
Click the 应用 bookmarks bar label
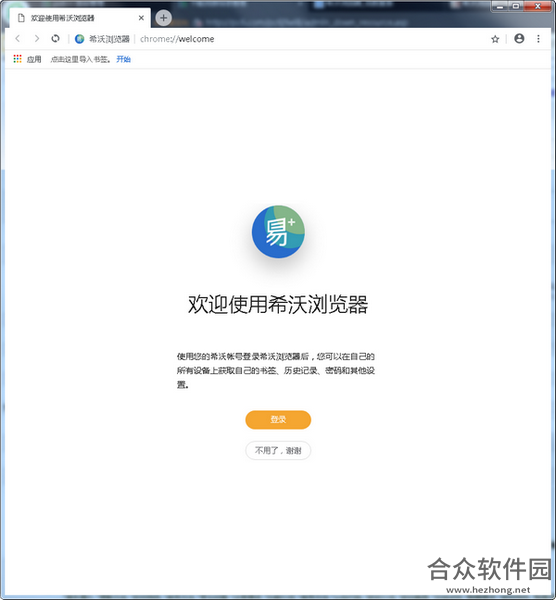[x=34, y=59]
